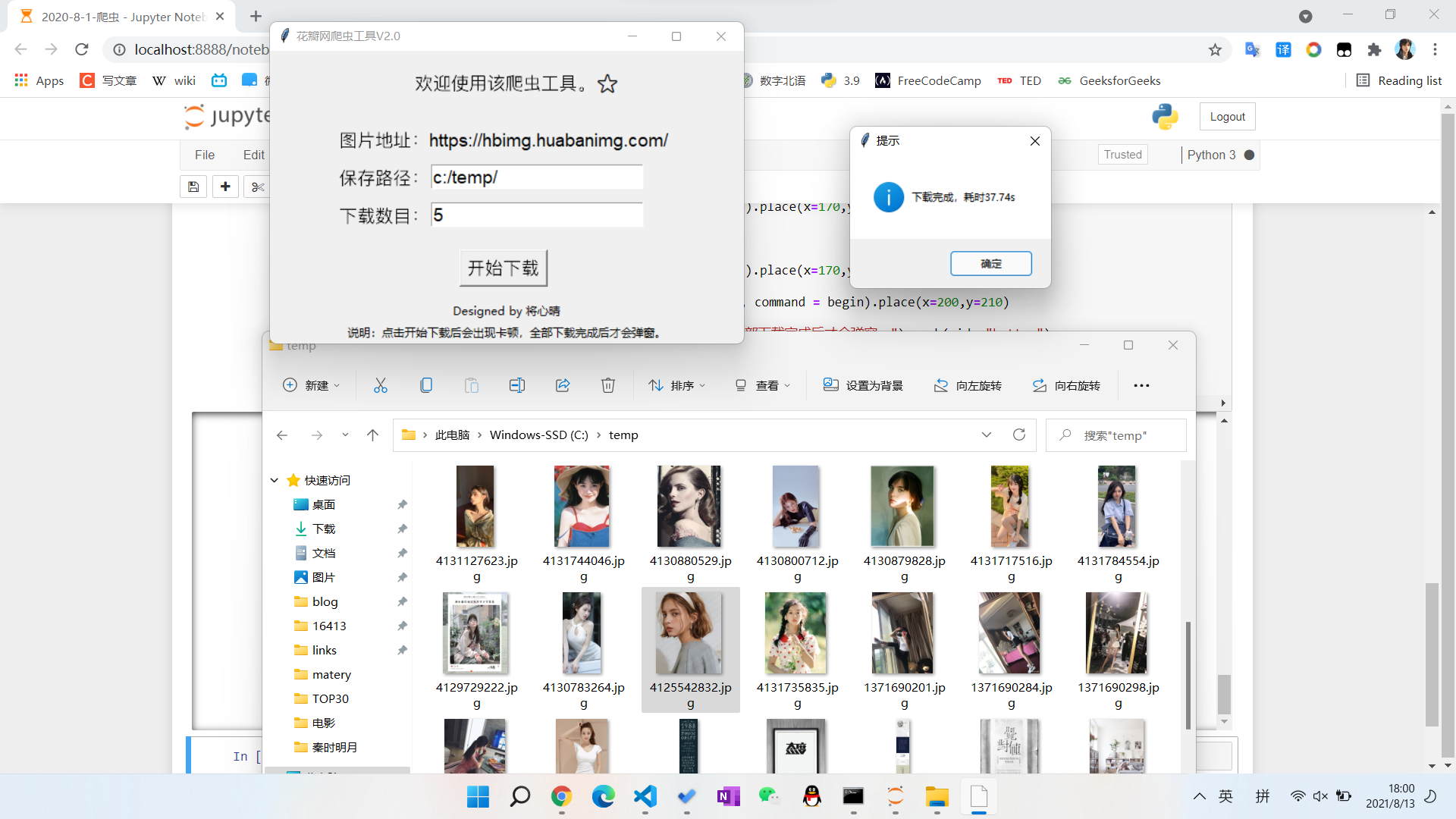1456x819 pixels.
Task: Click 开始下载 button in crawler tool
Action: (x=503, y=268)
